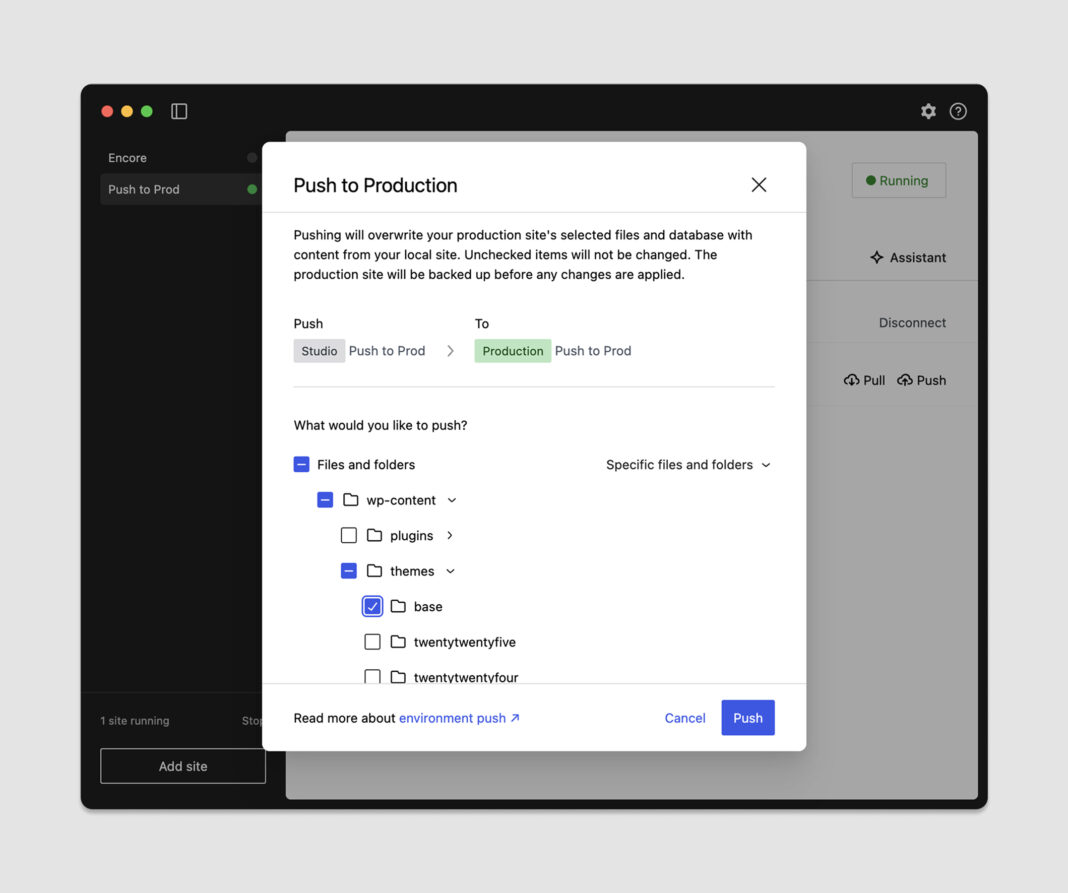This screenshot has height=893, width=1068.
Task: Click the wp-content folder icon
Action: pyautogui.click(x=350, y=500)
